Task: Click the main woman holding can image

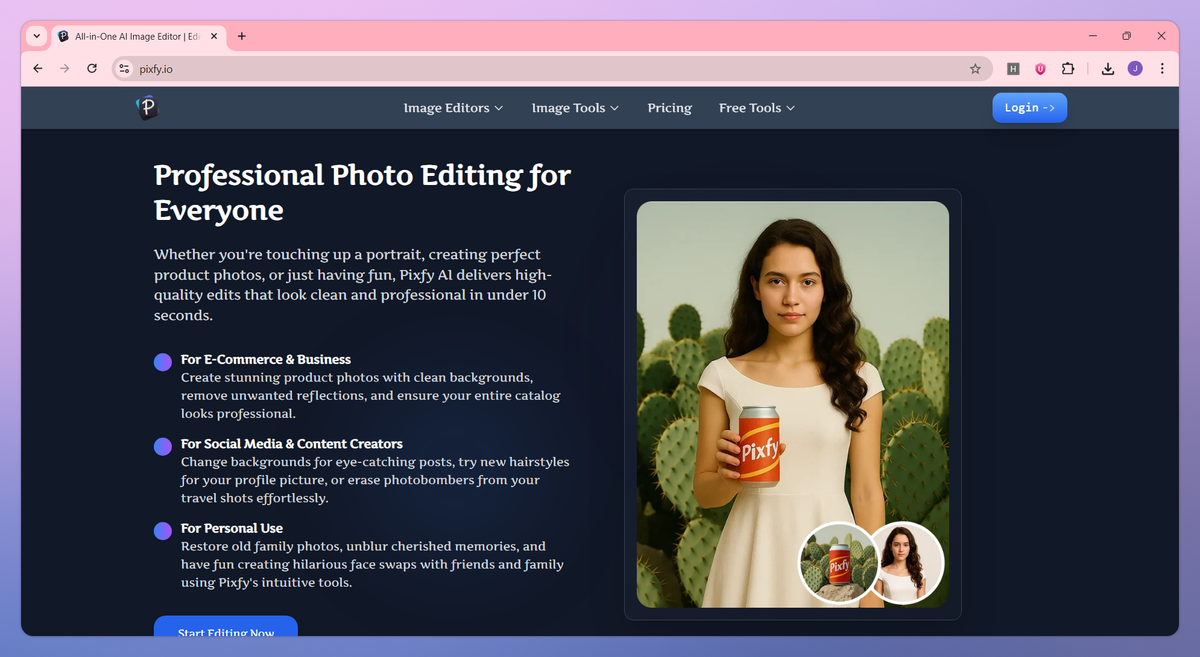Action: (x=793, y=404)
